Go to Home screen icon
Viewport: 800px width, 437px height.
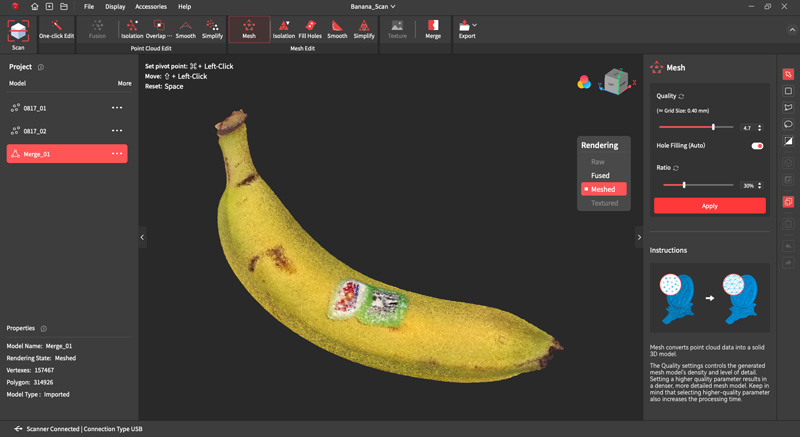click(x=35, y=7)
